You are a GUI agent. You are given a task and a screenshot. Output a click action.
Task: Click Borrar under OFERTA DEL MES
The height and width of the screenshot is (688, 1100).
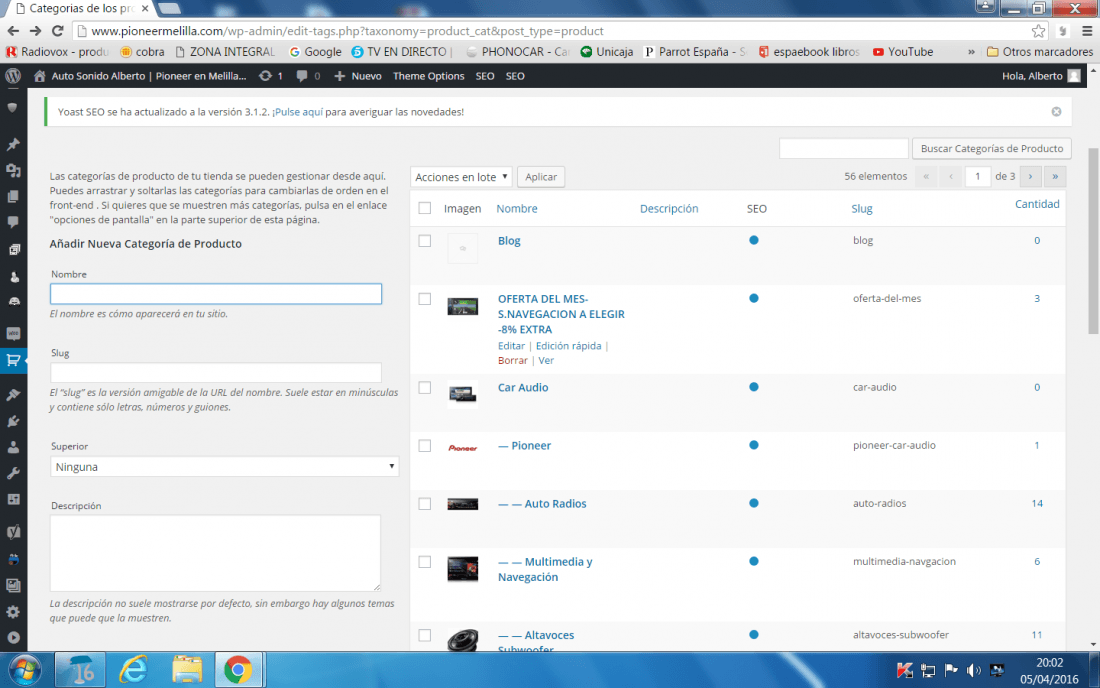pyautogui.click(x=512, y=360)
